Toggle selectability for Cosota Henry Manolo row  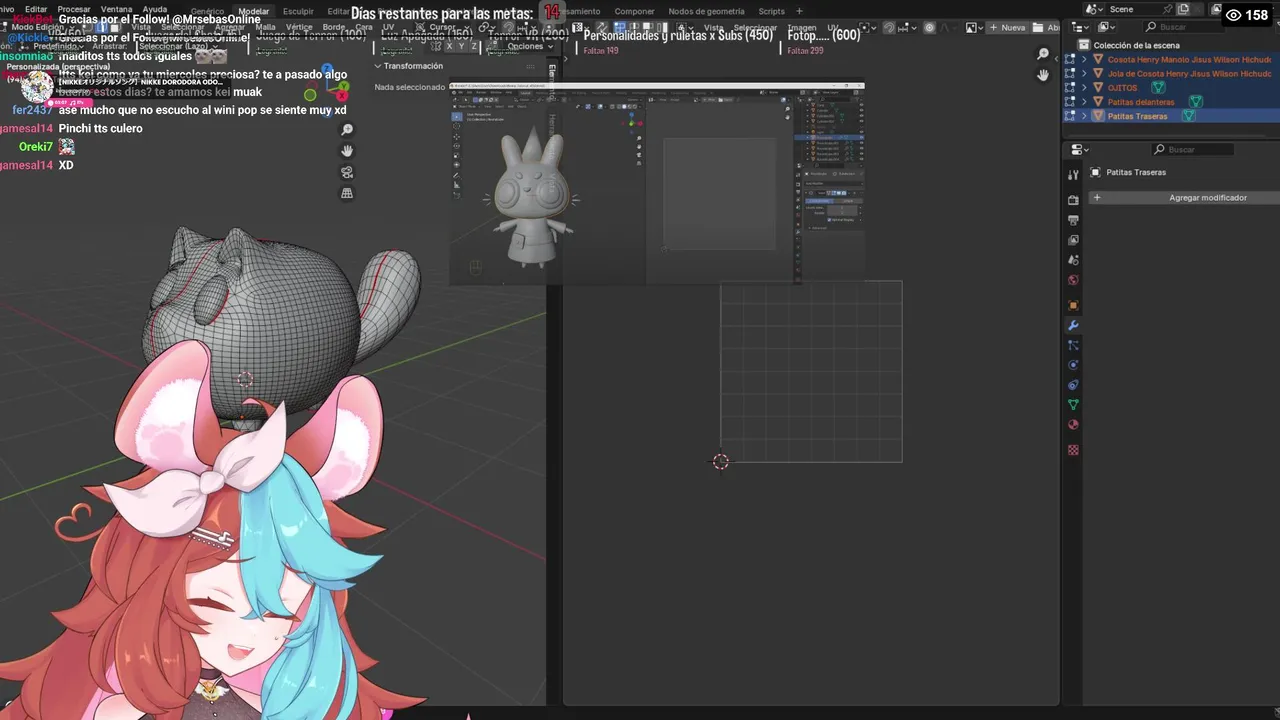click(1070, 60)
